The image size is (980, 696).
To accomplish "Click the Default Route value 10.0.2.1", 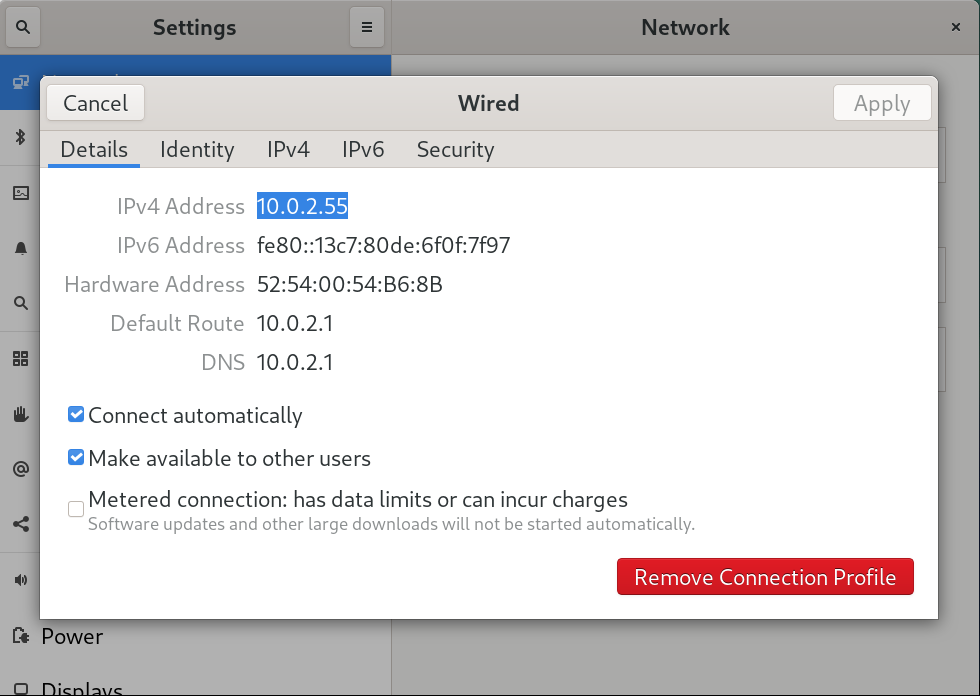I will 295,323.
